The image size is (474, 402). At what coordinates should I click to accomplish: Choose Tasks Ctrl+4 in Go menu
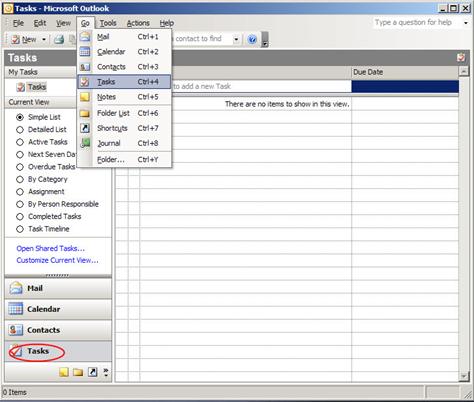pos(124,82)
